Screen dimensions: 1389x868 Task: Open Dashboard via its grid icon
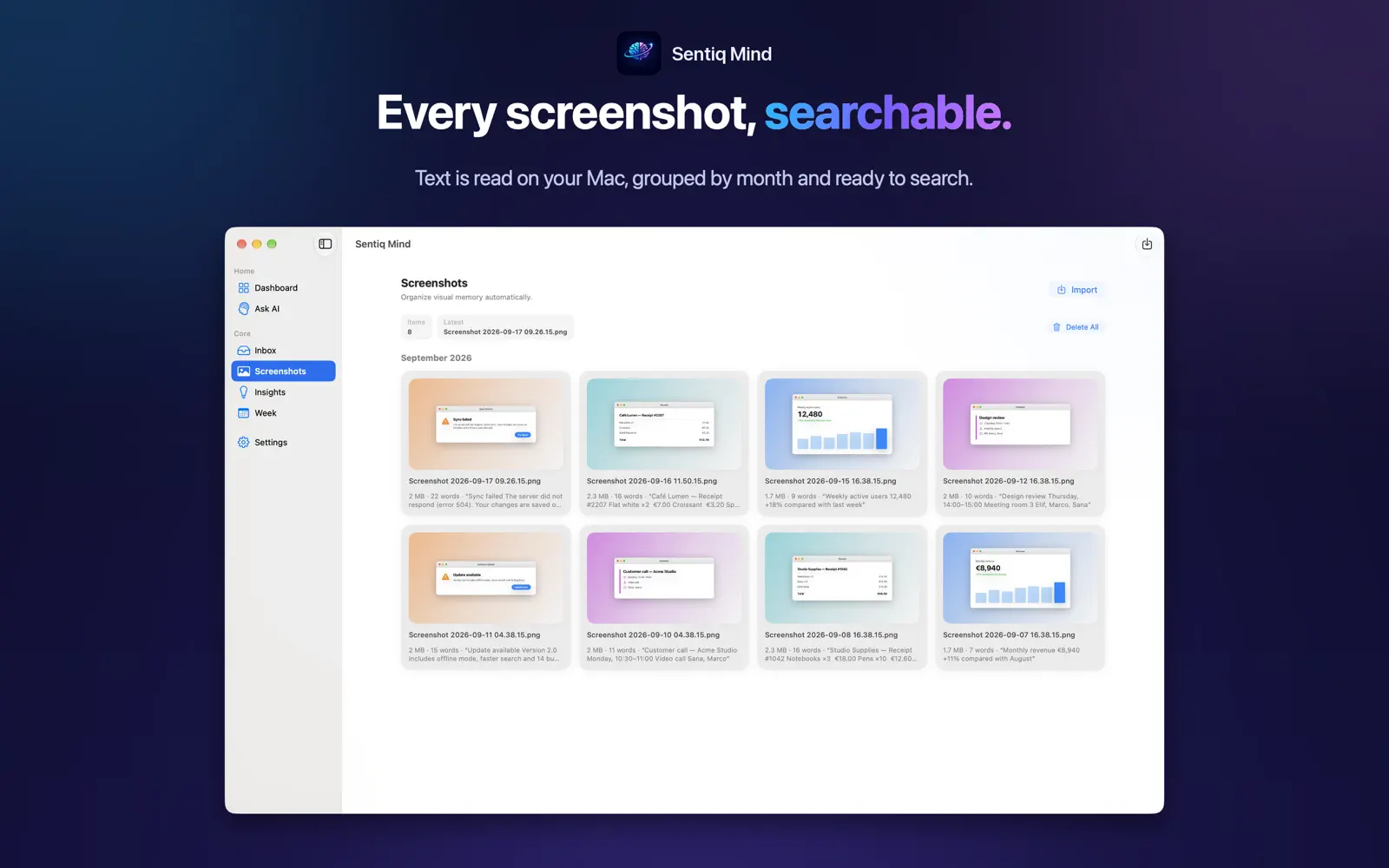(x=244, y=288)
